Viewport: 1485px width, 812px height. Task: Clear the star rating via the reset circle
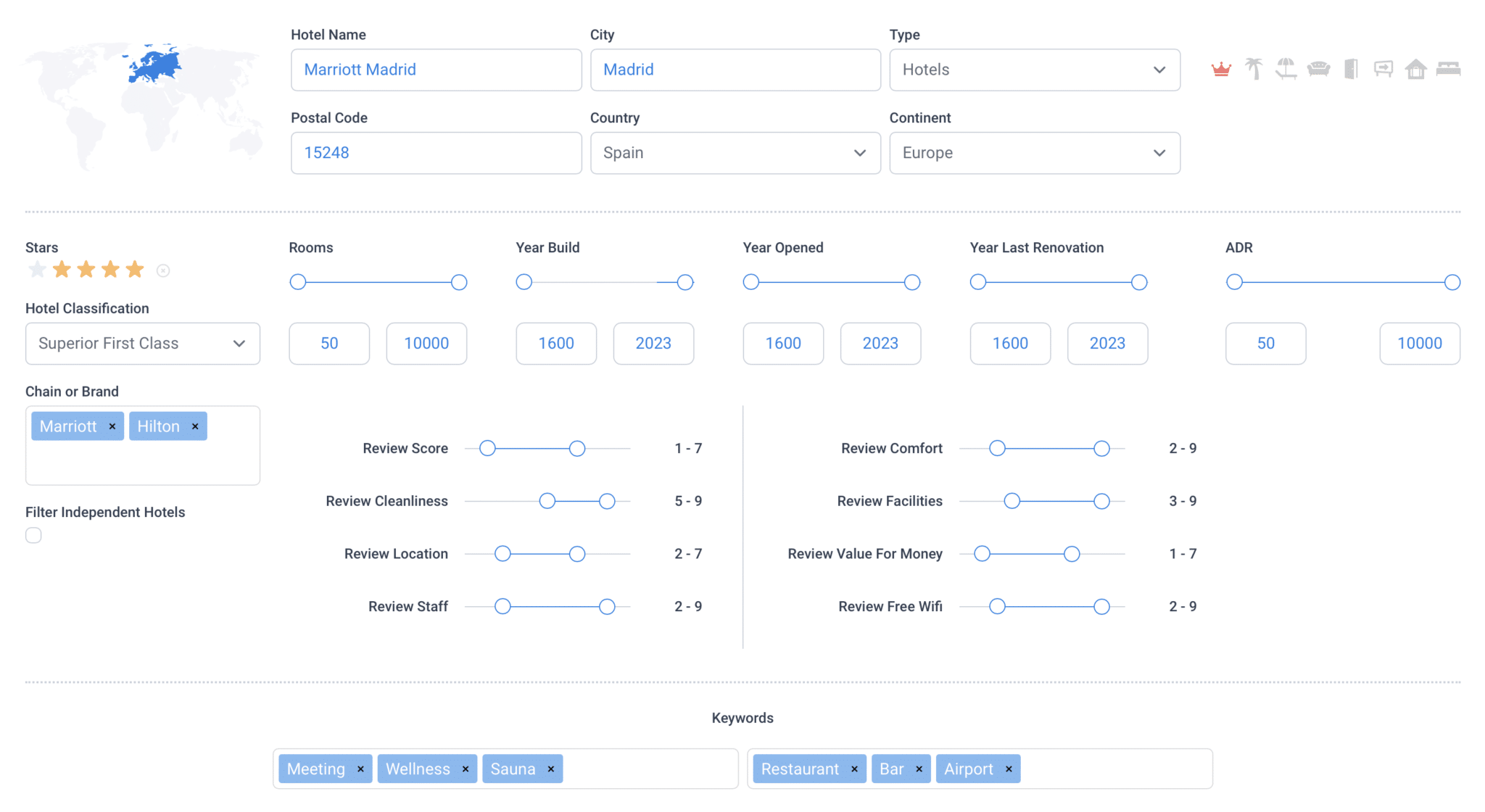pos(164,270)
